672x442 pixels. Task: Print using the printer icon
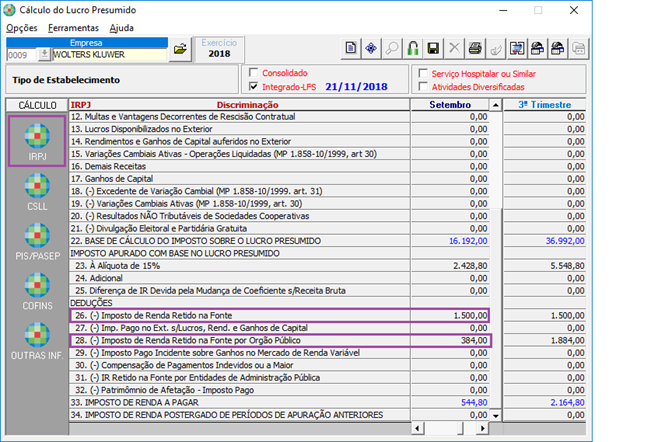475,48
